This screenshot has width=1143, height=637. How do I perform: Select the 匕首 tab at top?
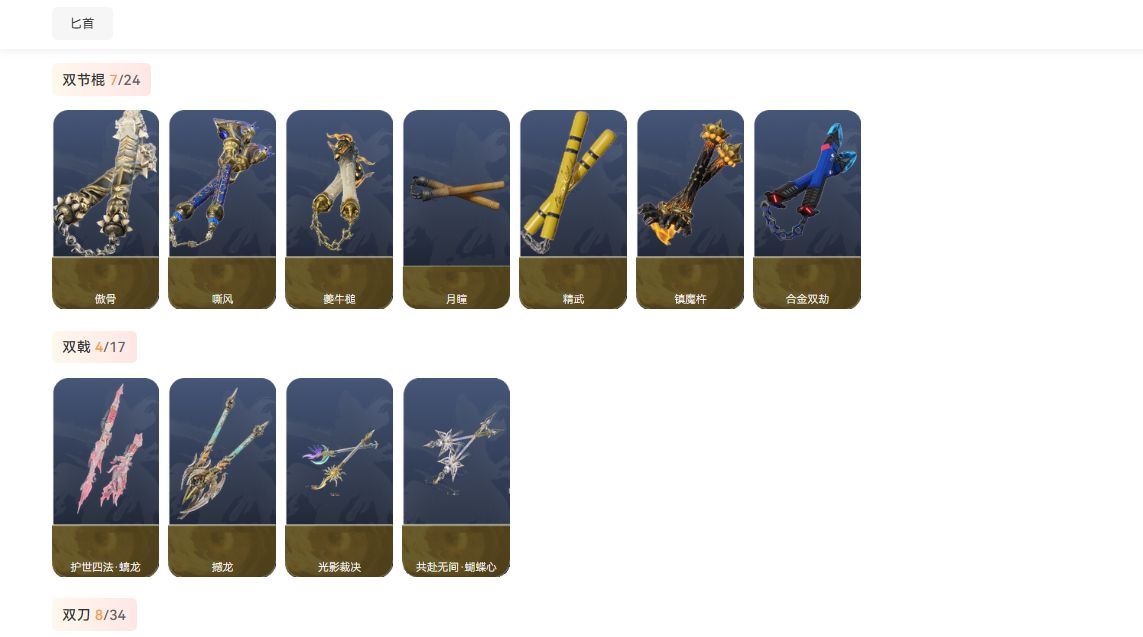[x=82, y=23]
